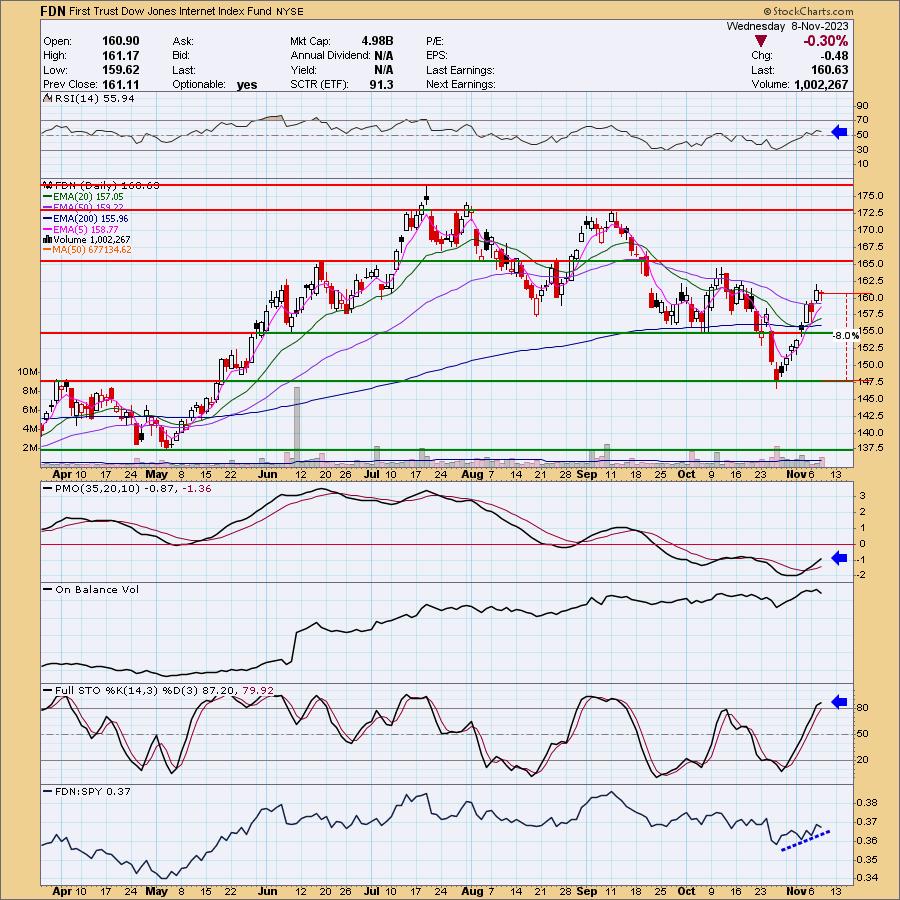Viewport: 900px width, 900px height.
Task: Click the 175.0 price axis label
Action: click(x=869, y=196)
